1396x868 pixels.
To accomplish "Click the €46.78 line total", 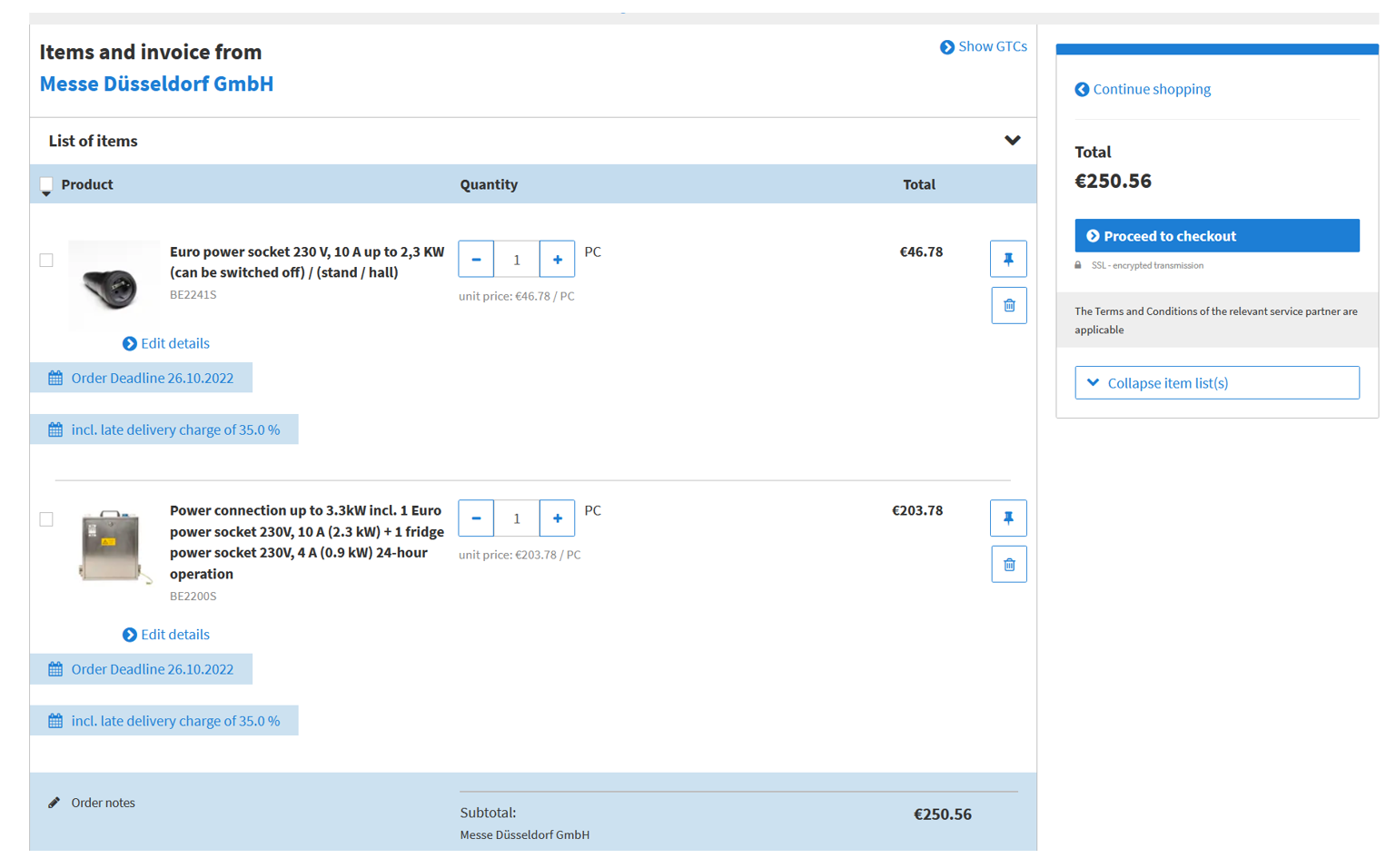I will (921, 252).
